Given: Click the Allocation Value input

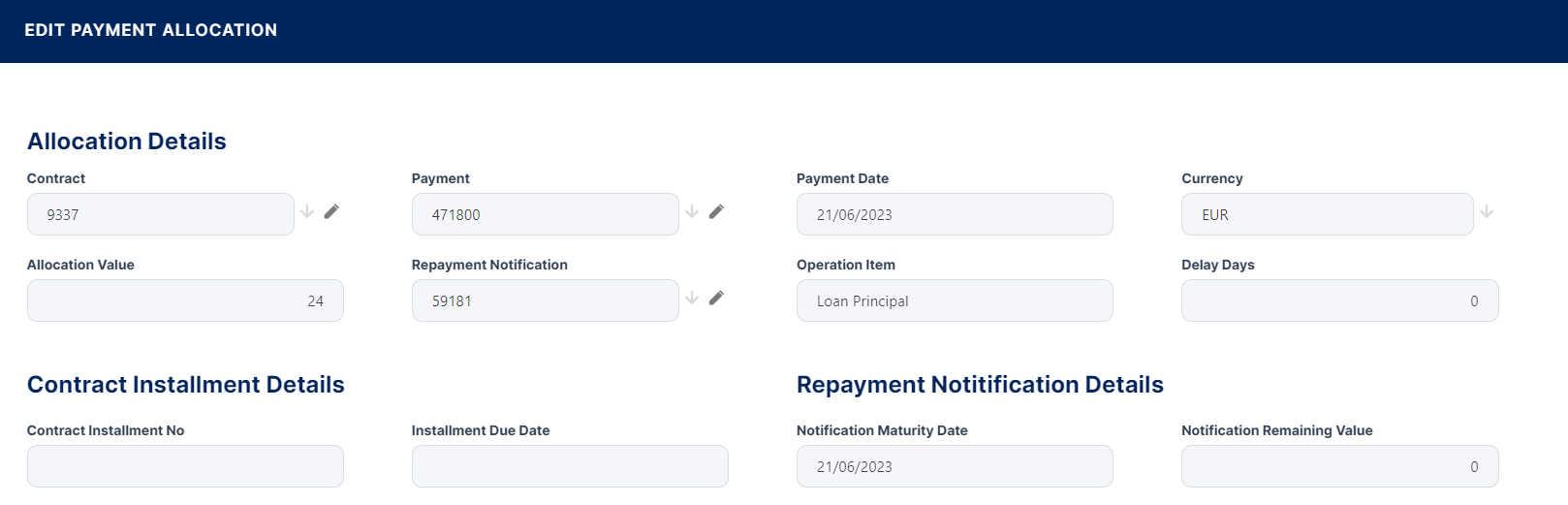Looking at the screenshot, I should pos(185,300).
